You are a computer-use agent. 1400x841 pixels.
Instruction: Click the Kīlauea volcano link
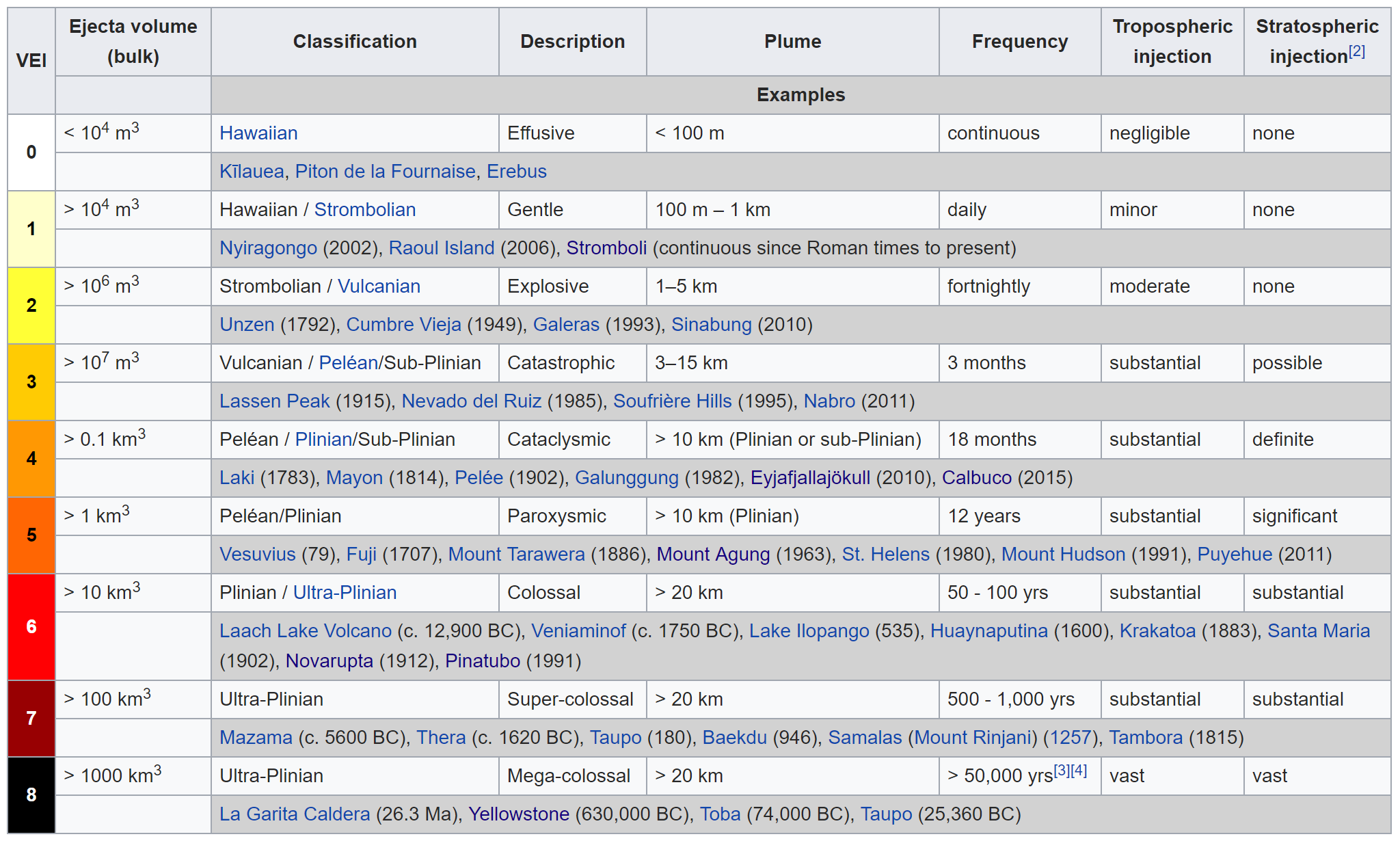pos(252,172)
